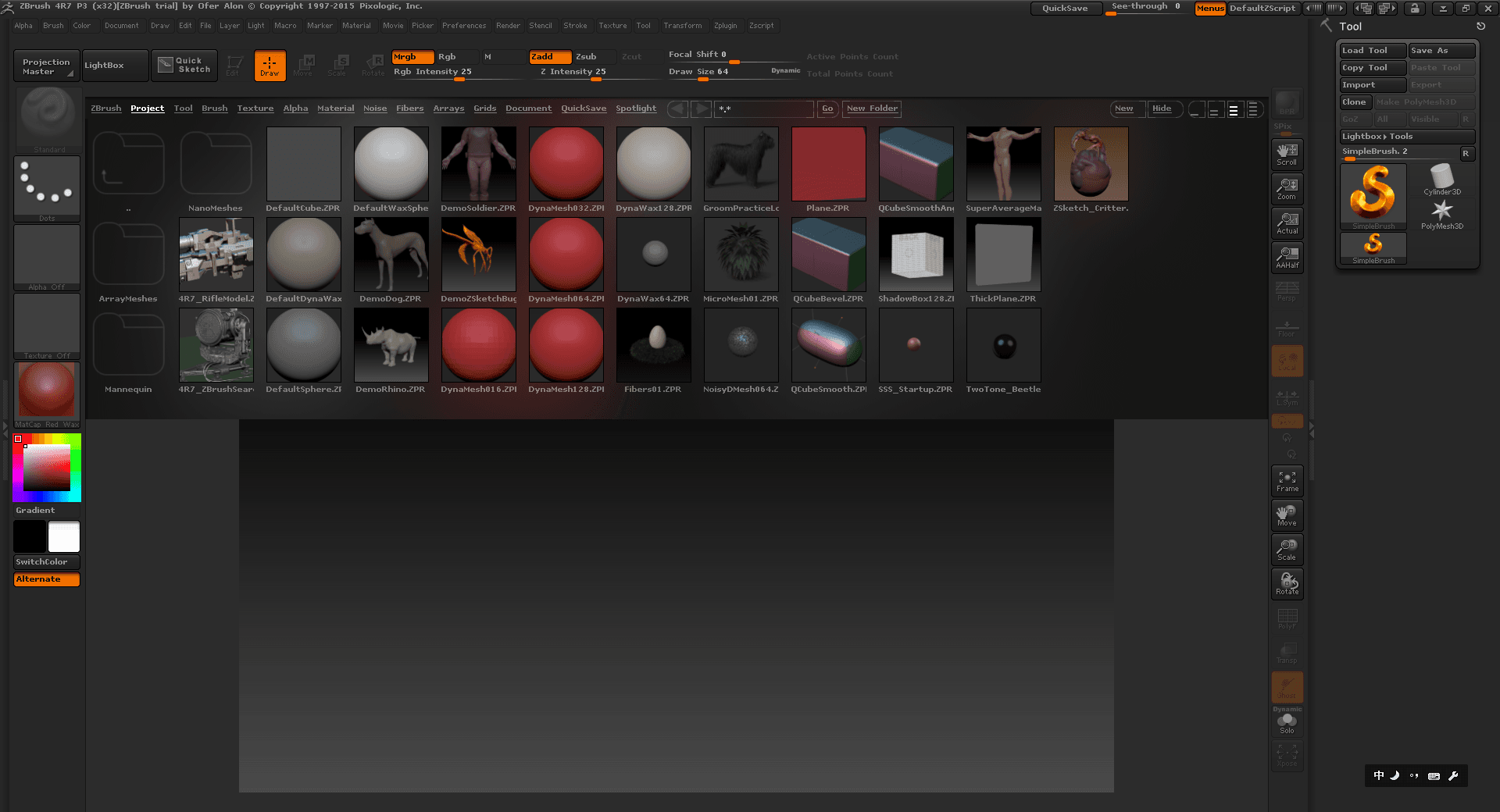This screenshot has width=1500, height=812.
Task: Select three-row LightBox view size
Action: [x=1234, y=109]
